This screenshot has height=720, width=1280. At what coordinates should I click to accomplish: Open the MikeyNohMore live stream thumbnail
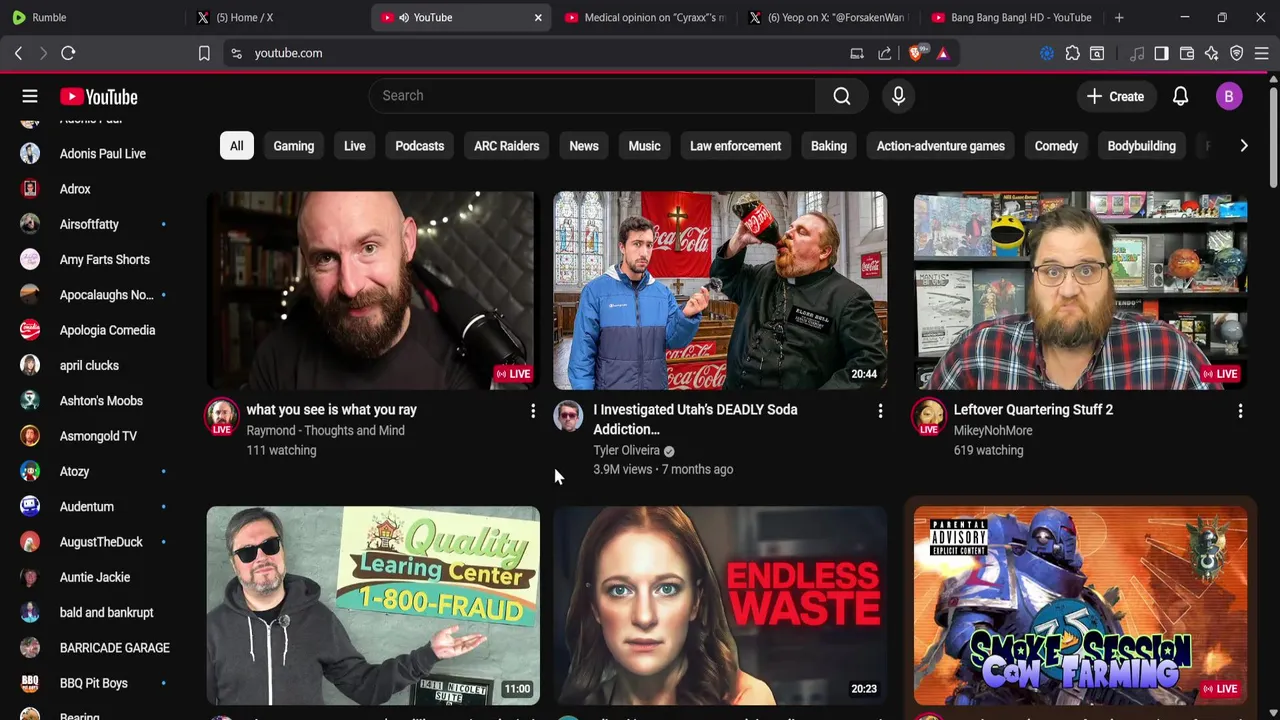1080,290
